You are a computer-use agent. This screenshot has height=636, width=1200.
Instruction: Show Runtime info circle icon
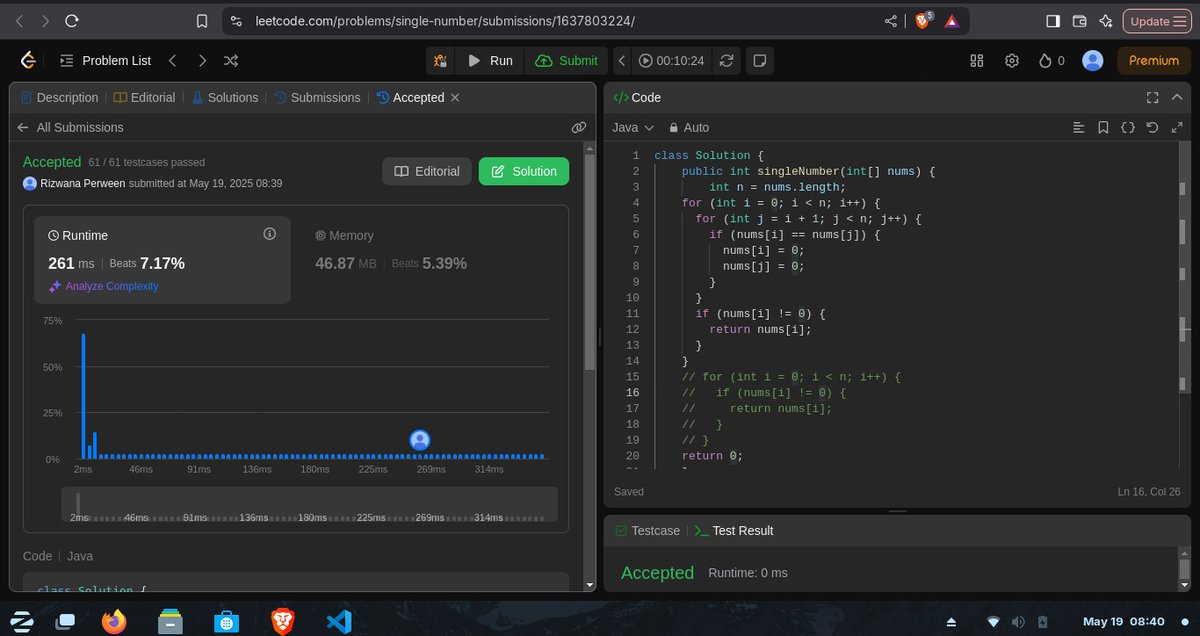pos(269,234)
